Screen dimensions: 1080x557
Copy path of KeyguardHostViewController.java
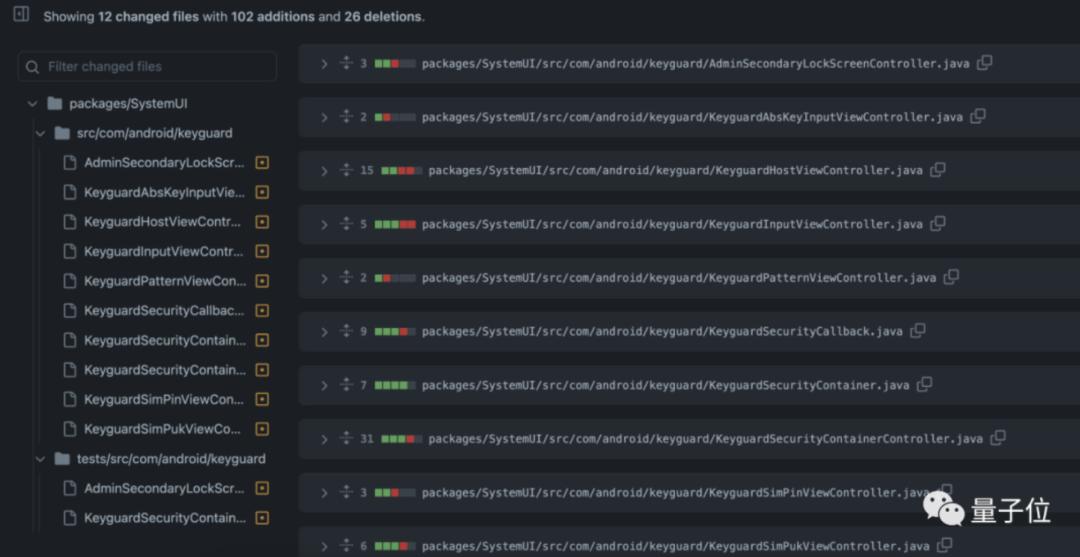pyautogui.click(x=937, y=170)
